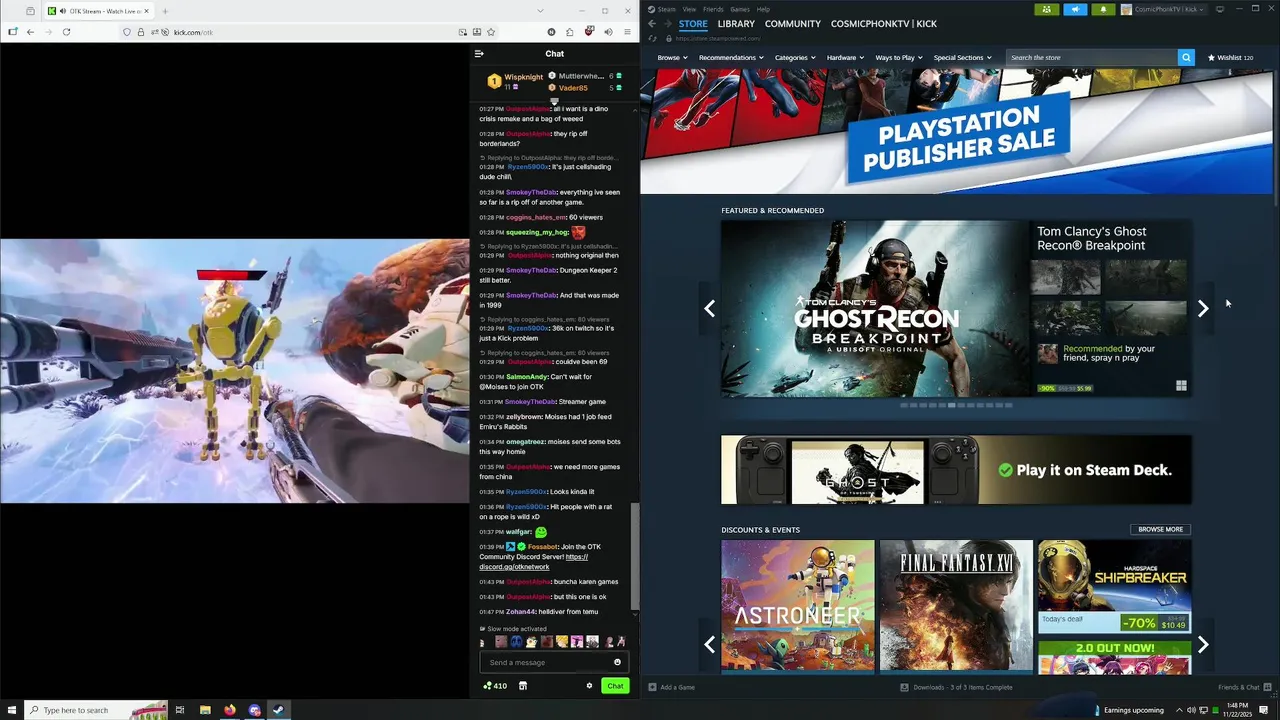The width and height of the screenshot is (1280, 720).
Task: Focus the Search the store field
Action: pos(1091,57)
